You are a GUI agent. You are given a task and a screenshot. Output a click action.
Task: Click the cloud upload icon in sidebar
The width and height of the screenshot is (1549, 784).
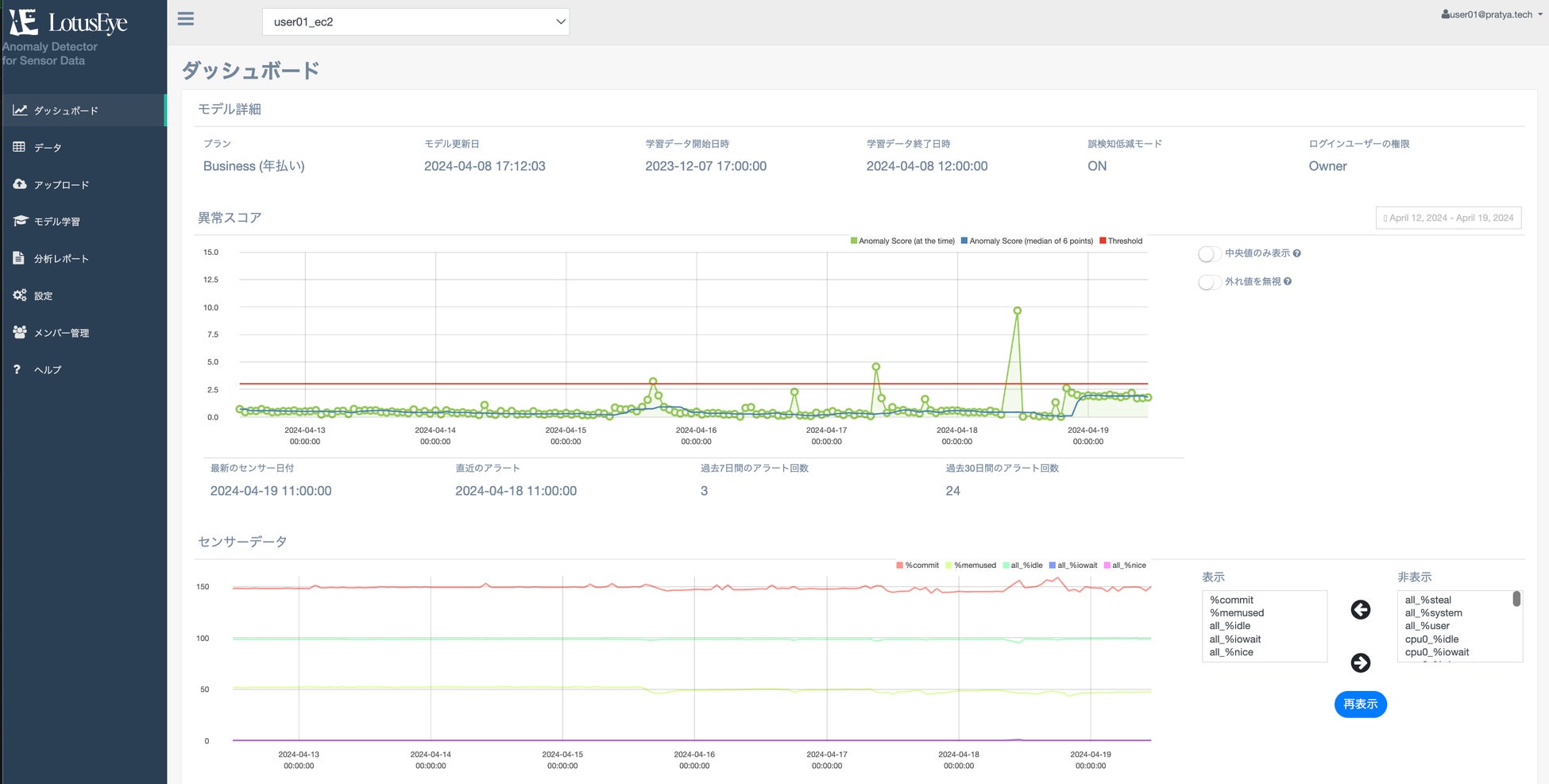pyautogui.click(x=20, y=184)
